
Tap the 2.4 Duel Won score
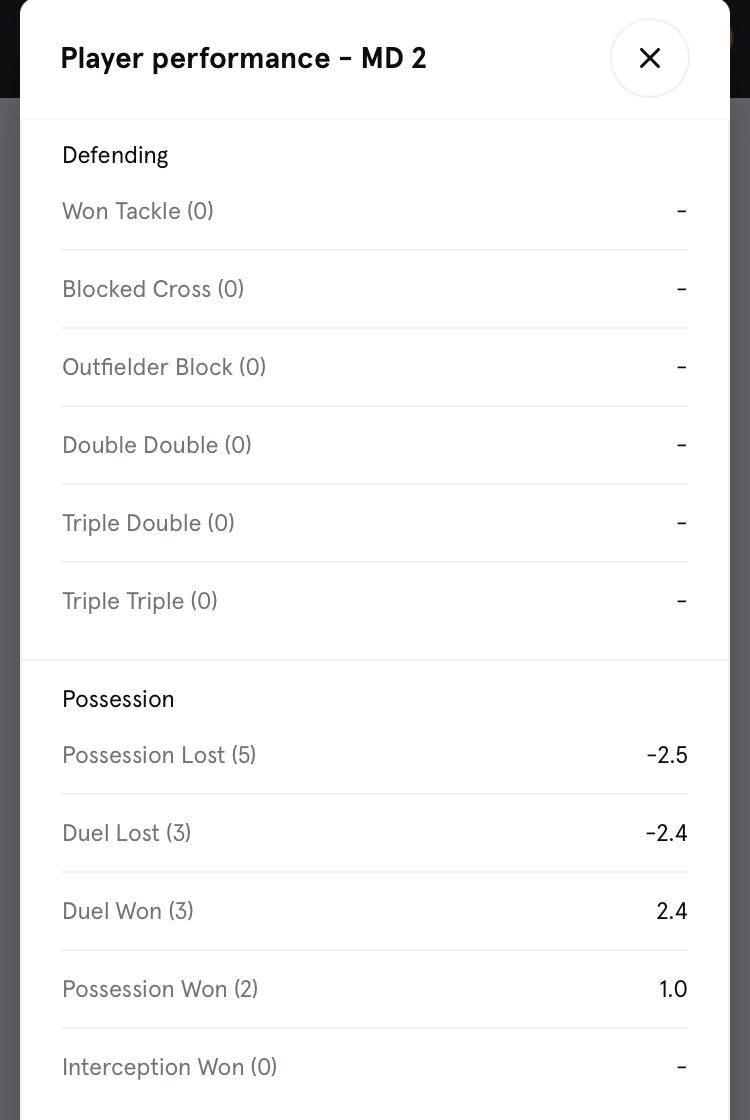point(671,911)
